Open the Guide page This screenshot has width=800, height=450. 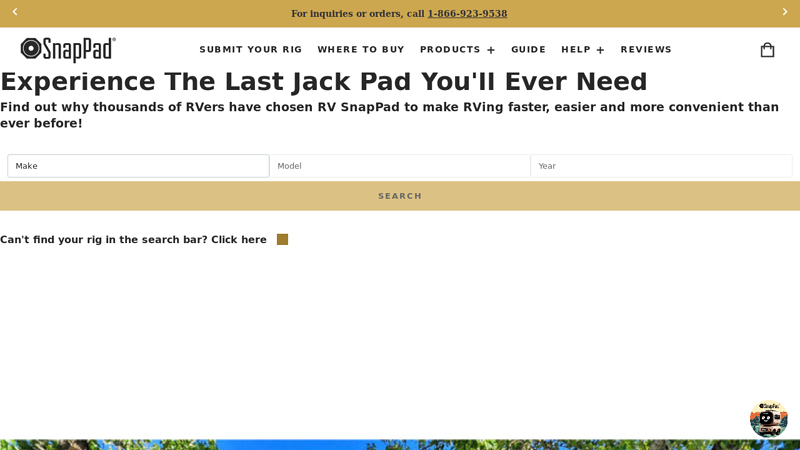tap(529, 49)
